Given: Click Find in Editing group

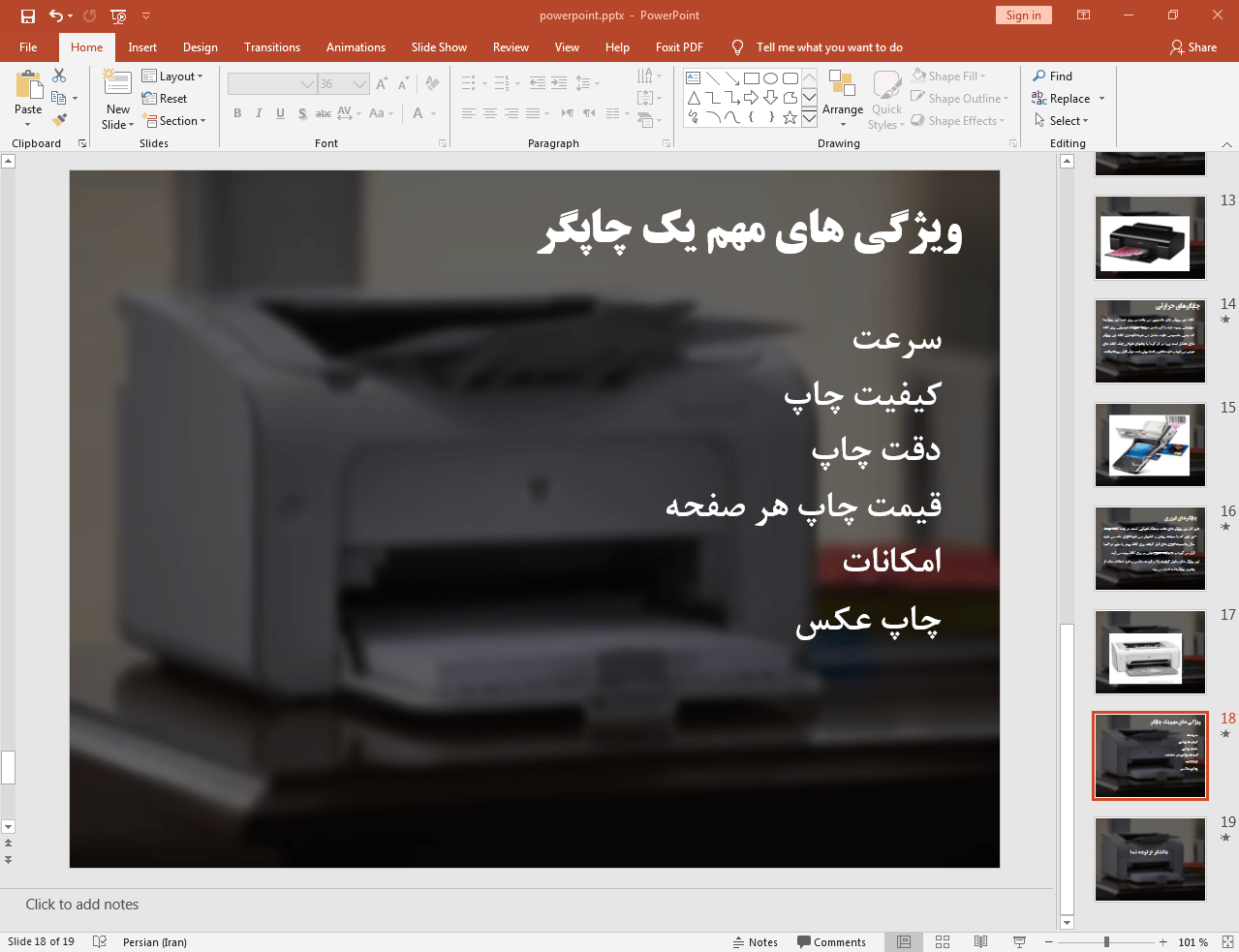Looking at the screenshot, I should 1053,77.
